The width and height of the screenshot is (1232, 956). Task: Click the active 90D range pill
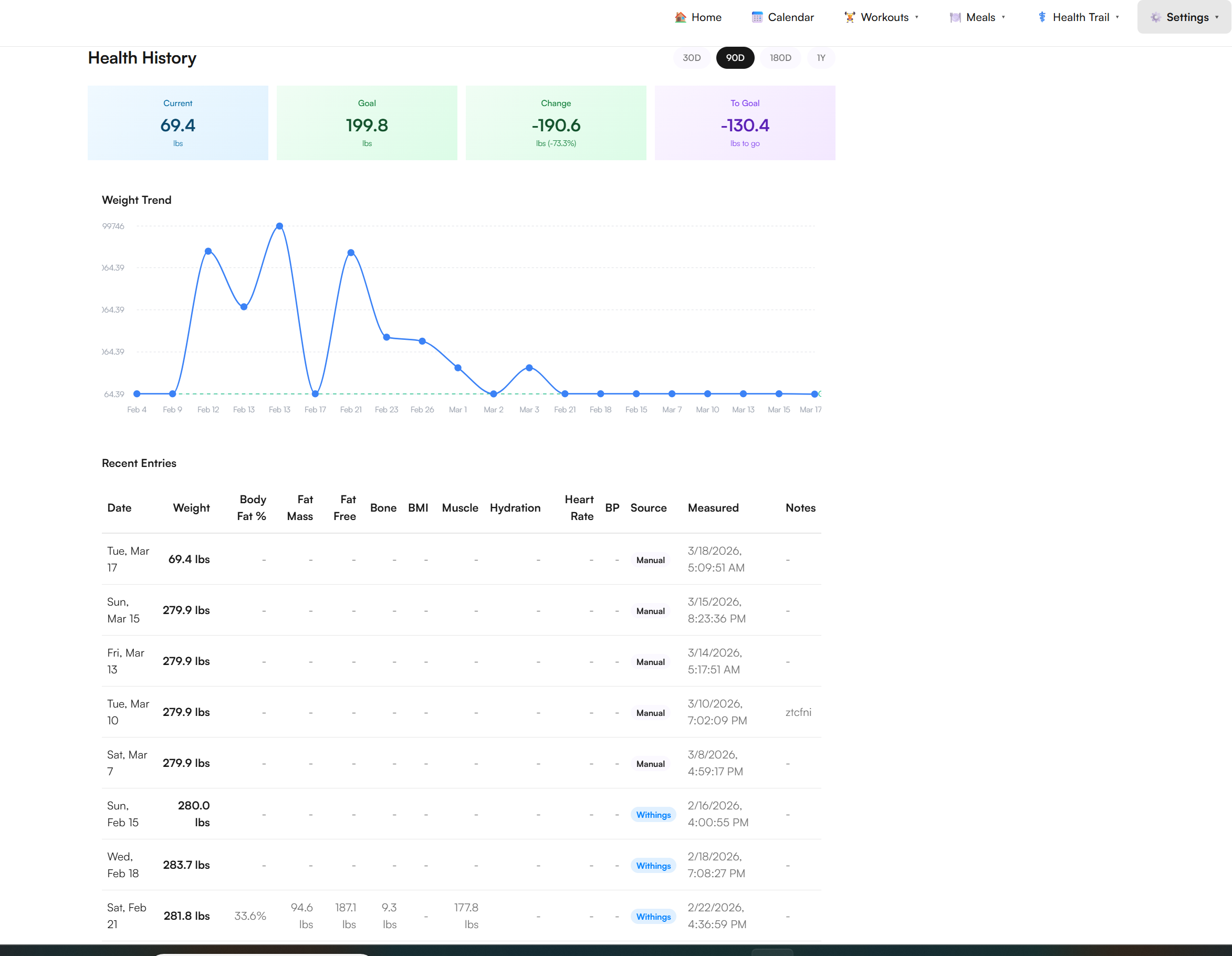(735, 58)
